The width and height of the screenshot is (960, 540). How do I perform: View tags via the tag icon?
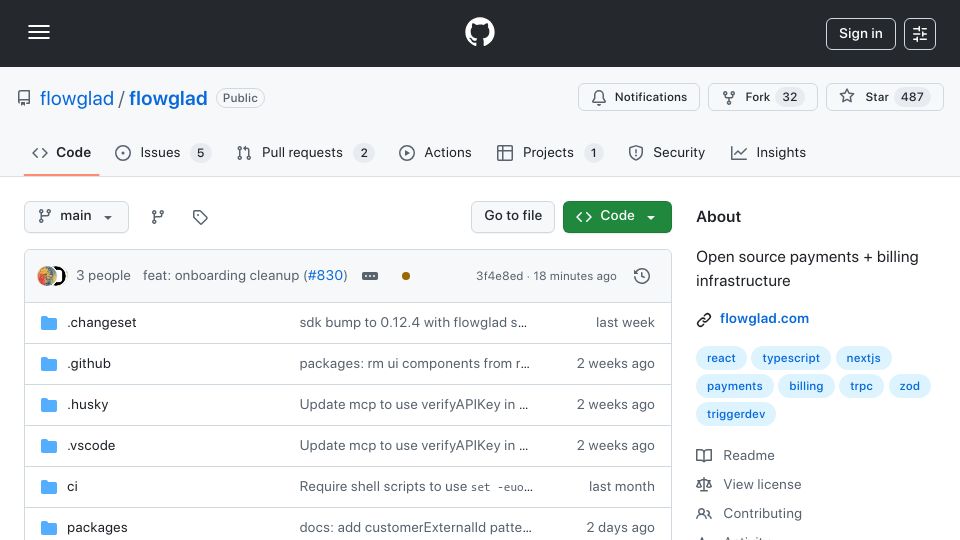point(200,217)
